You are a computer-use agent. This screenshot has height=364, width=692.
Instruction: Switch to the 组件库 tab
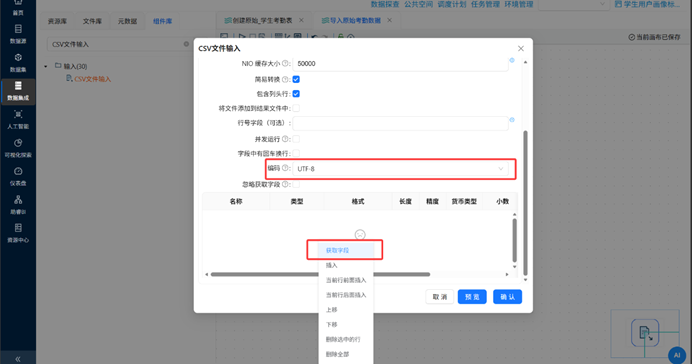[x=162, y=21]
